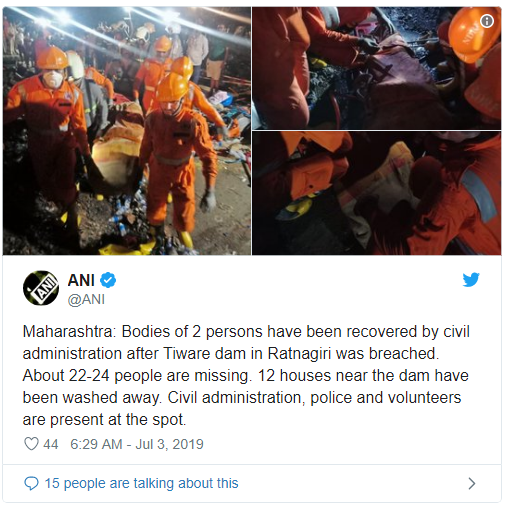Click the image info icon

tap(487, 21)
